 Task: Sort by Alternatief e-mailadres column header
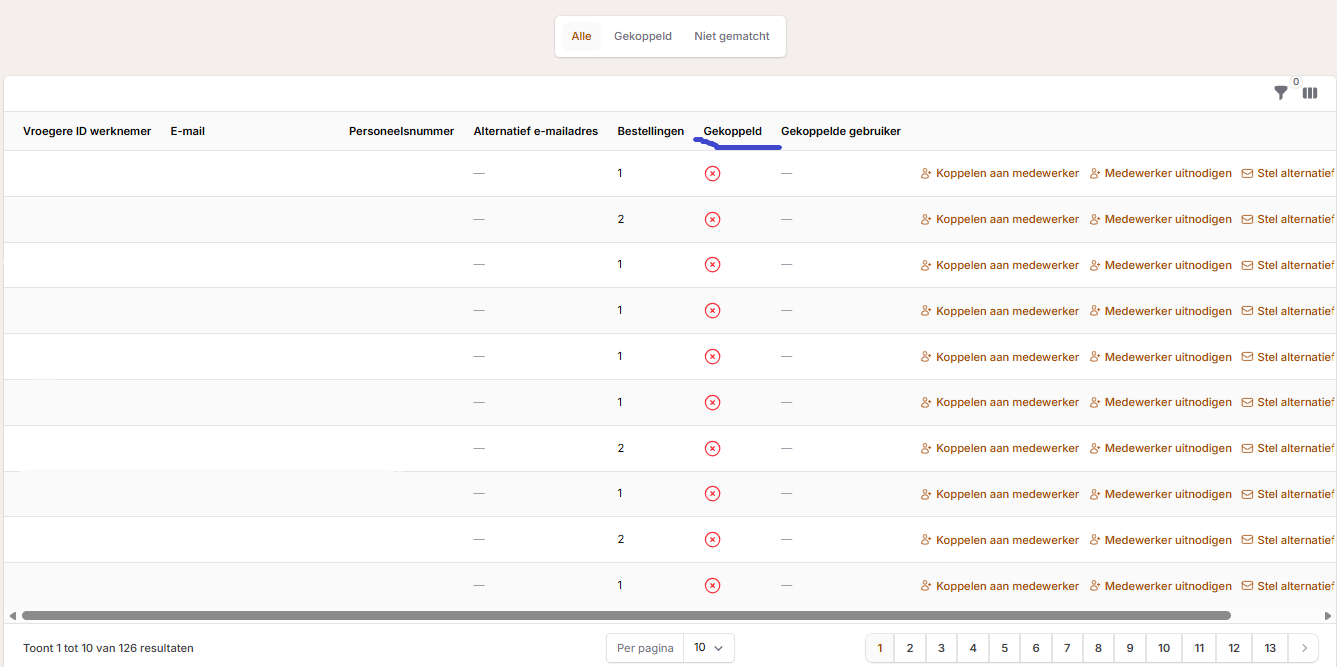click(x=536, y=131)
